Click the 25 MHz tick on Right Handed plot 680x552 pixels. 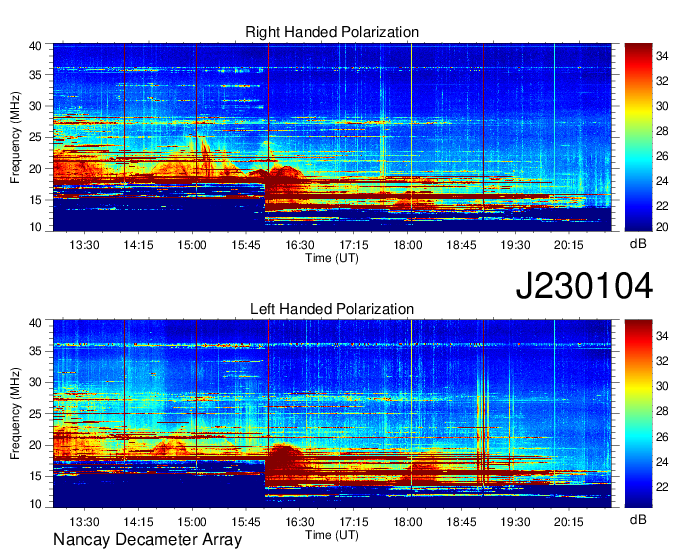35,137
